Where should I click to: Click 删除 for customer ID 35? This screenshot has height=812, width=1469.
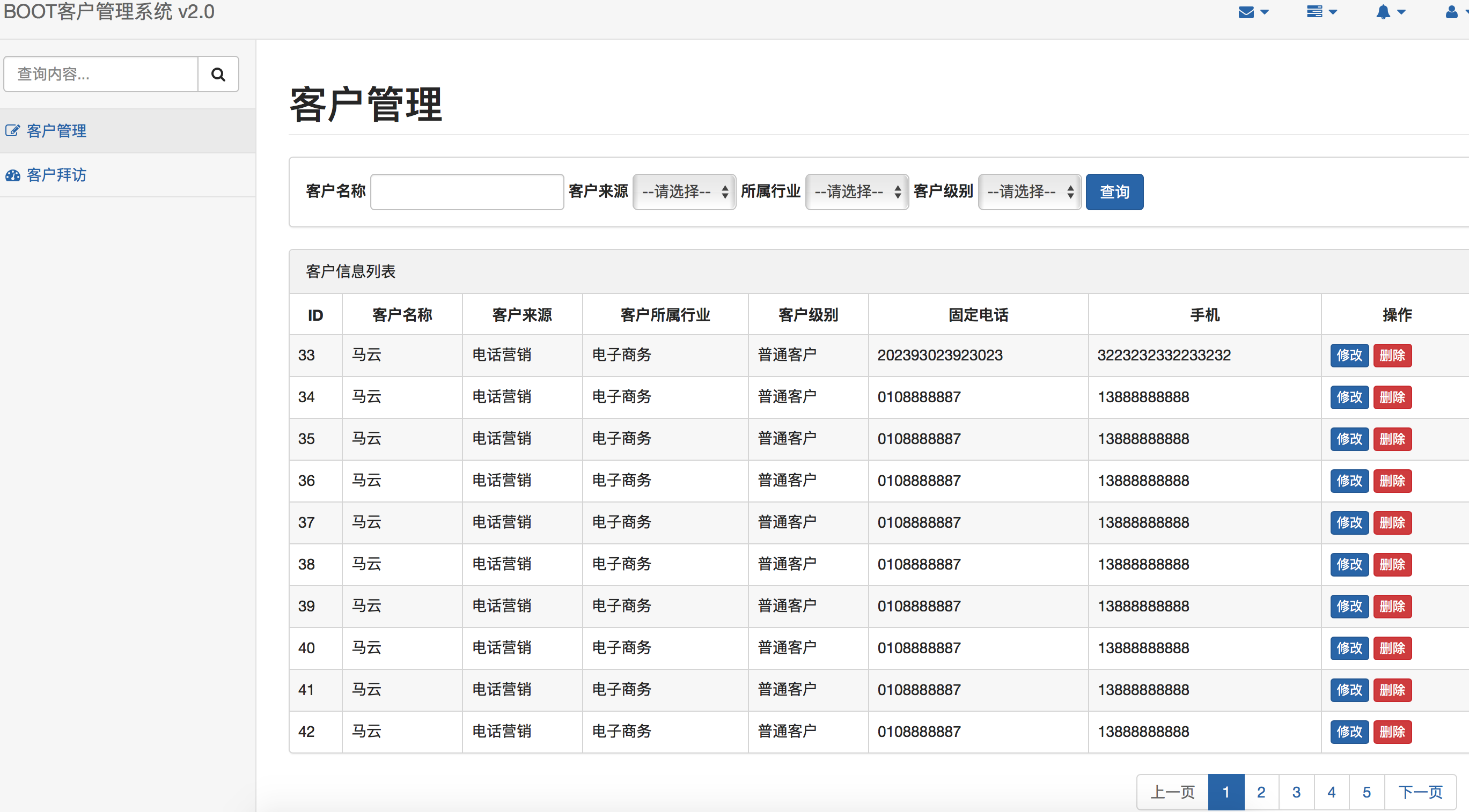[1392, 439]
